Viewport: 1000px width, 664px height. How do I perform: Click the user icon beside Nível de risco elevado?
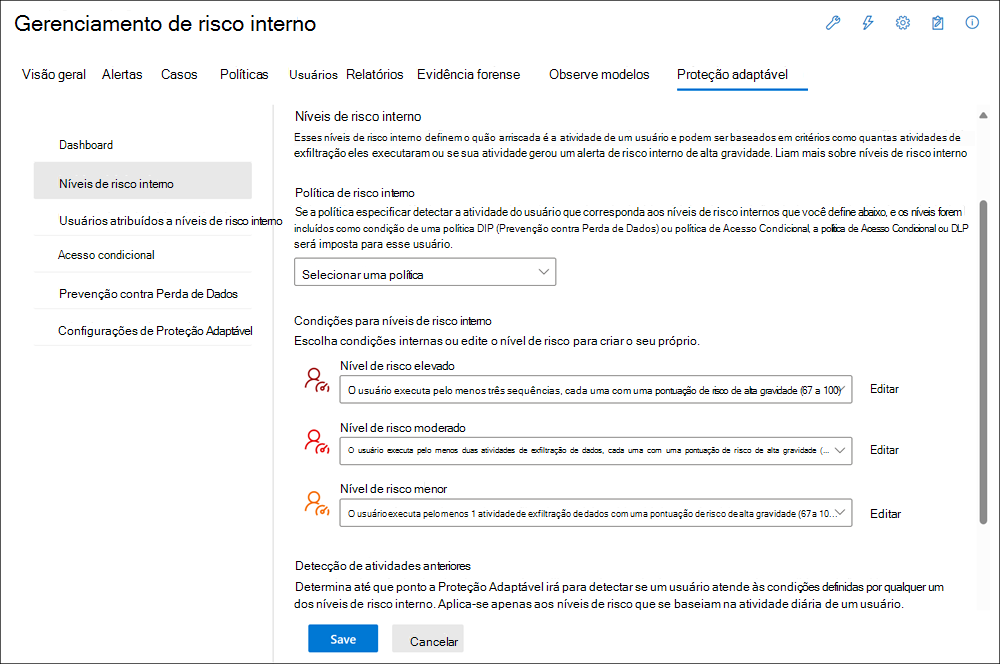tap(315, 381)
